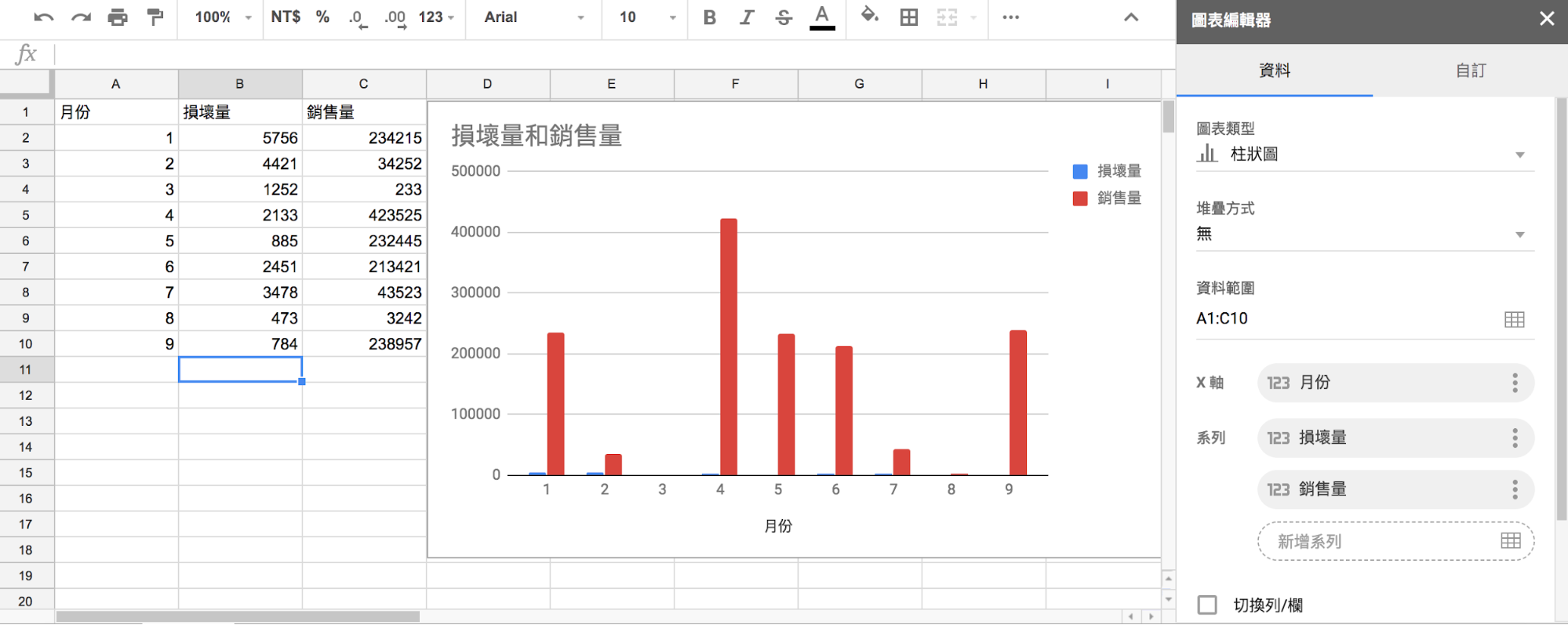Close the chart editor panel
This screenshot has height=625, width=1568.
[x=1546, y=19]
